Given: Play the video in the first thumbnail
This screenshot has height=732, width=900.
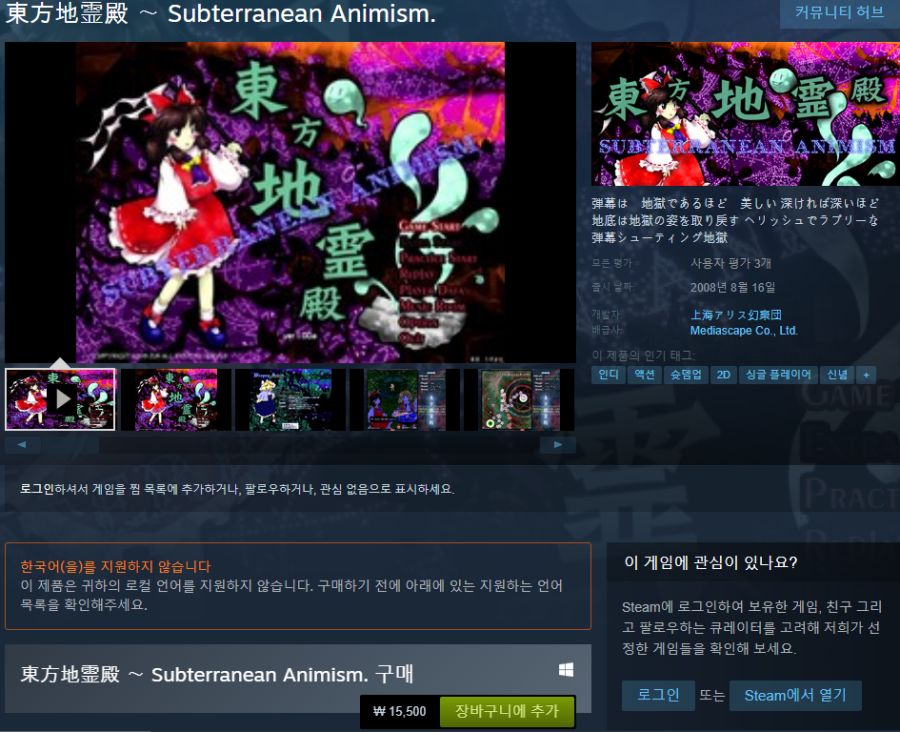Looking at the screenshot, I should pos(60,400).
